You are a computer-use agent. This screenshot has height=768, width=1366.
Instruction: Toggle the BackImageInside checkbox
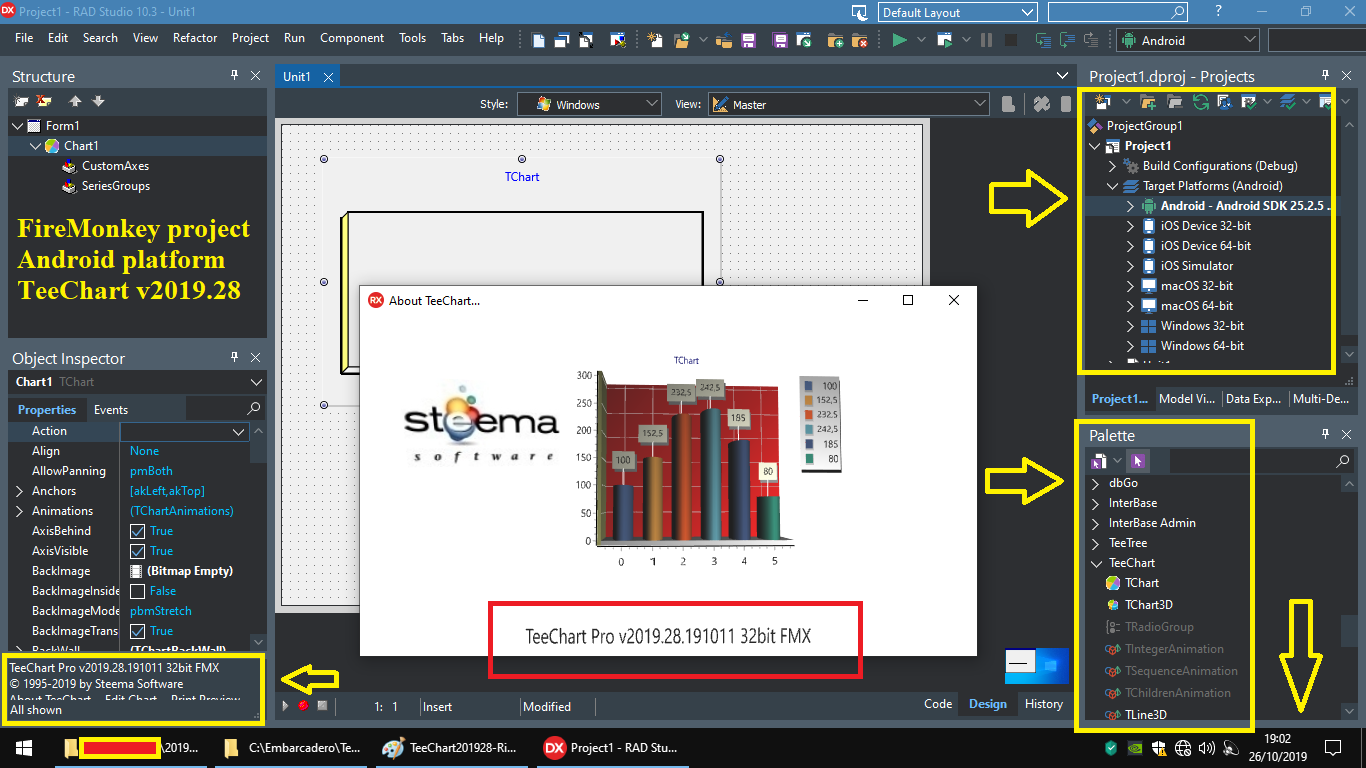pos(138,591)
